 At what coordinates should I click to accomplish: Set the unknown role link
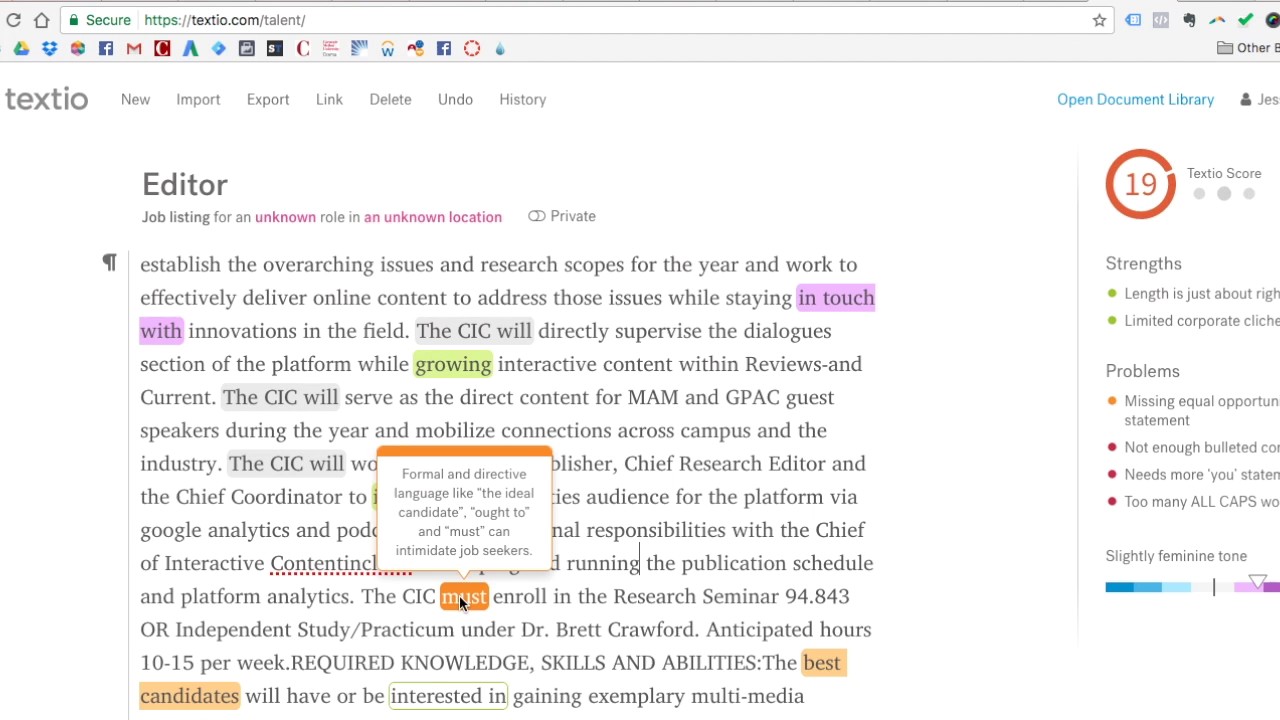click(x=285, y=217)
